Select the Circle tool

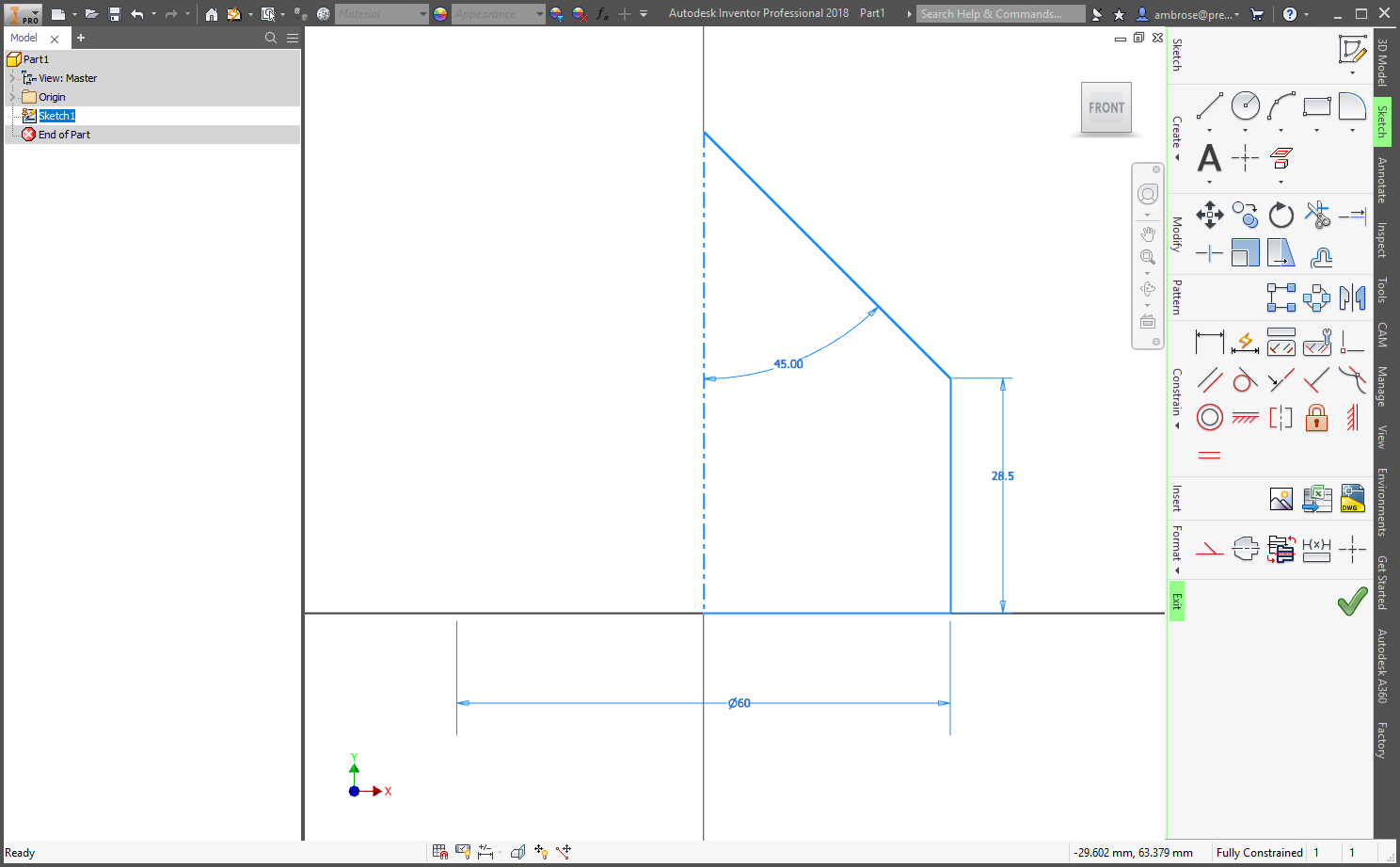[1245, 106]
